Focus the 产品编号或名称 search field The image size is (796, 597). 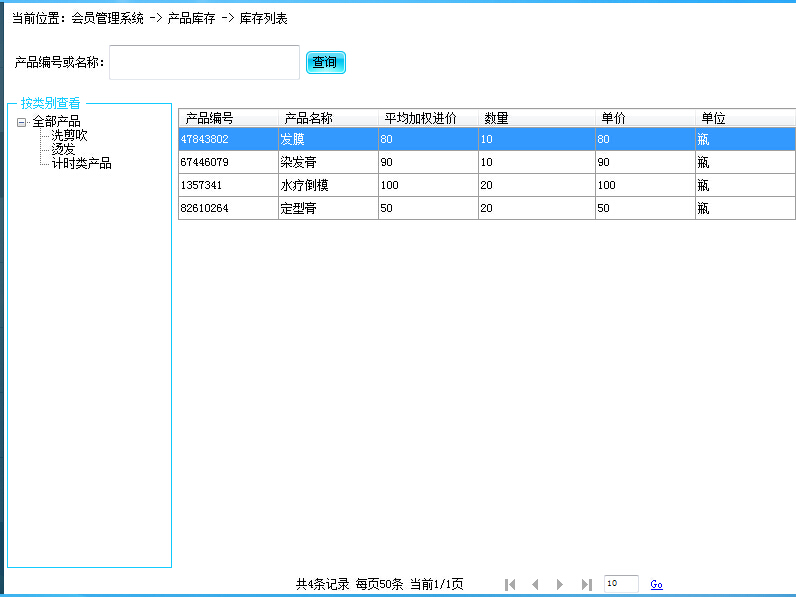(204, 62)
